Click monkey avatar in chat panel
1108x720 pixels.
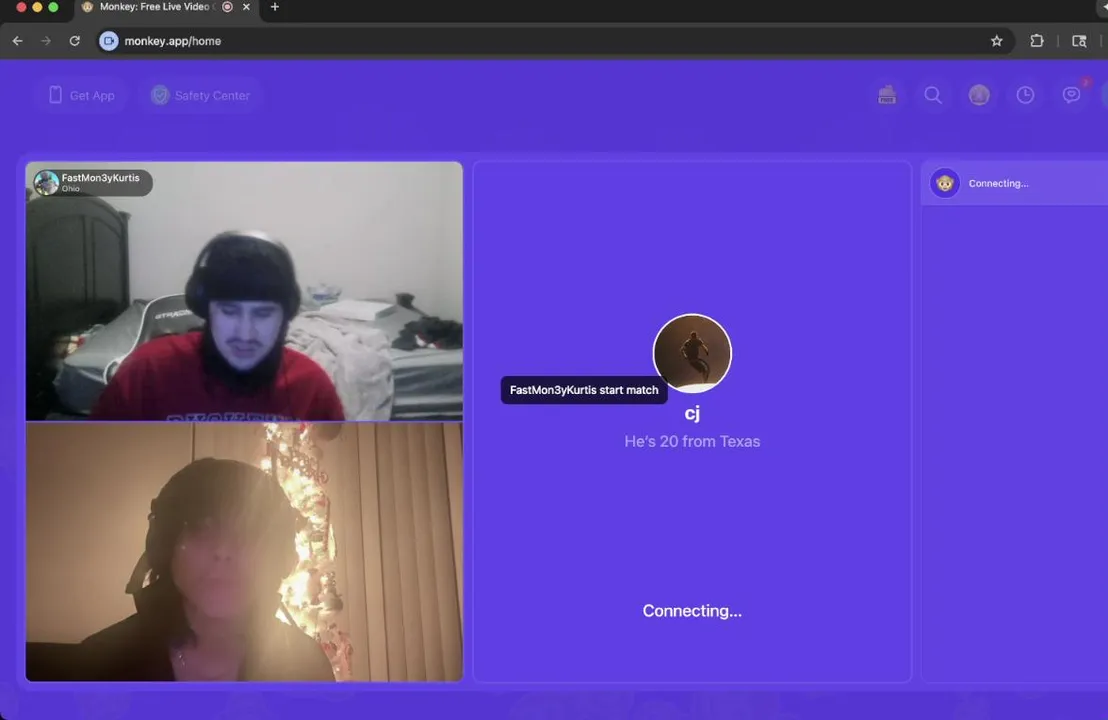[945, 183]
